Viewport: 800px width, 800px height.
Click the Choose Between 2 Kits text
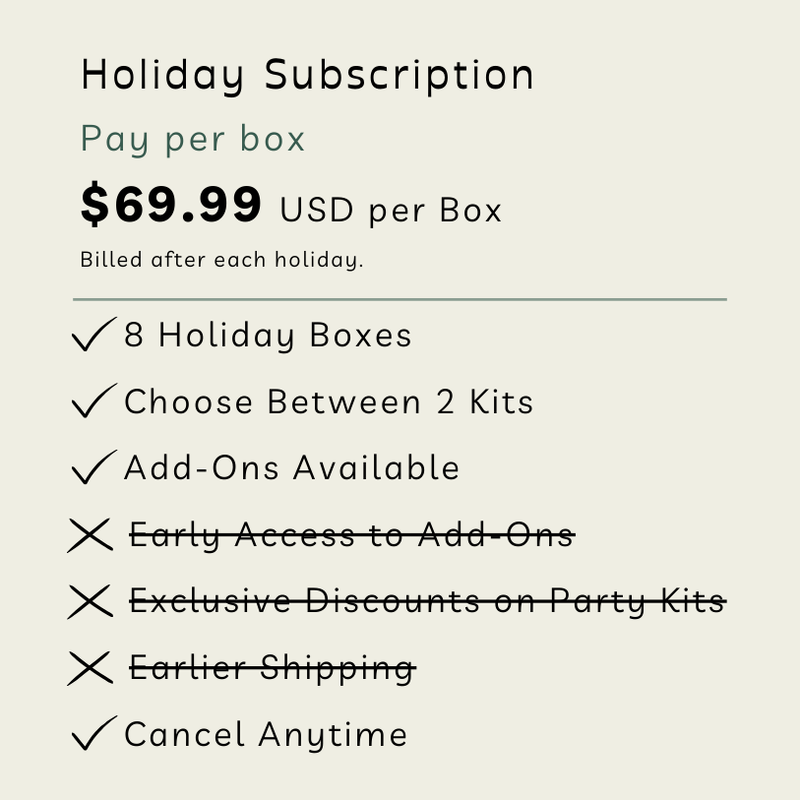tap(329, 402)
